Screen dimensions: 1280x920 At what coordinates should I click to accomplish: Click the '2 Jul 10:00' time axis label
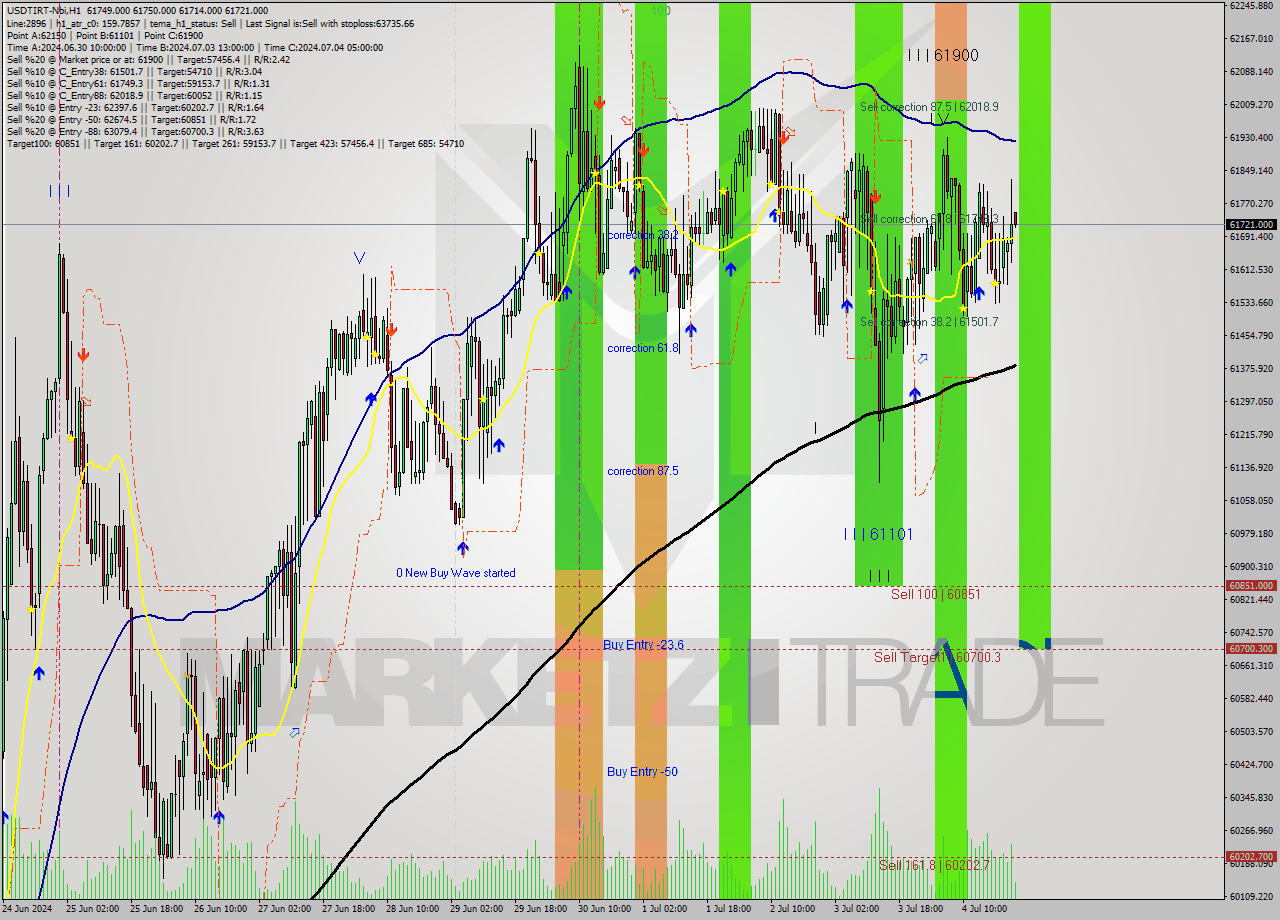(794, 909)
